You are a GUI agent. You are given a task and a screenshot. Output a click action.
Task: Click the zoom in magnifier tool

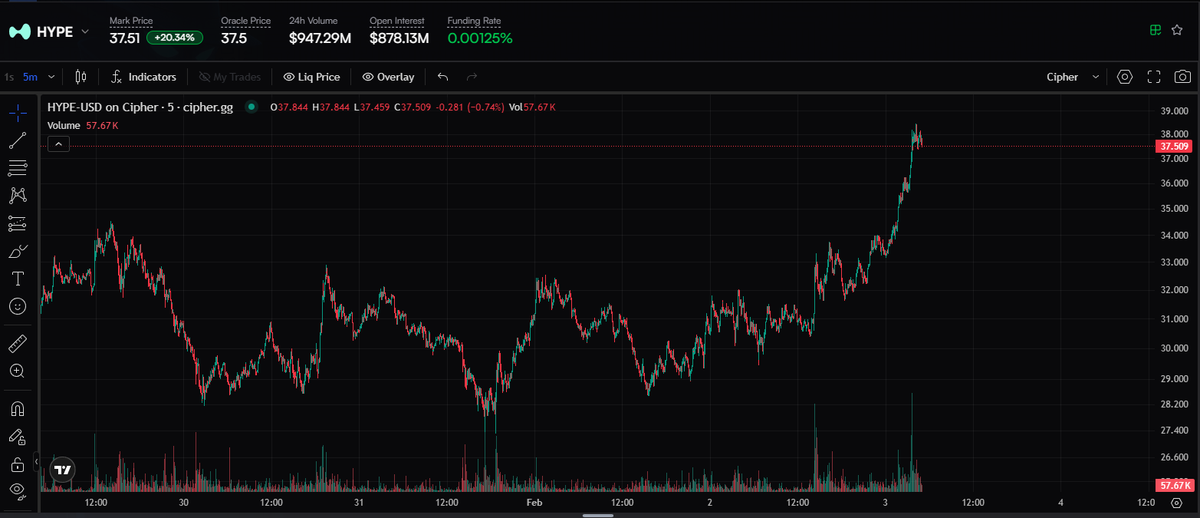[x=17, y=371]
